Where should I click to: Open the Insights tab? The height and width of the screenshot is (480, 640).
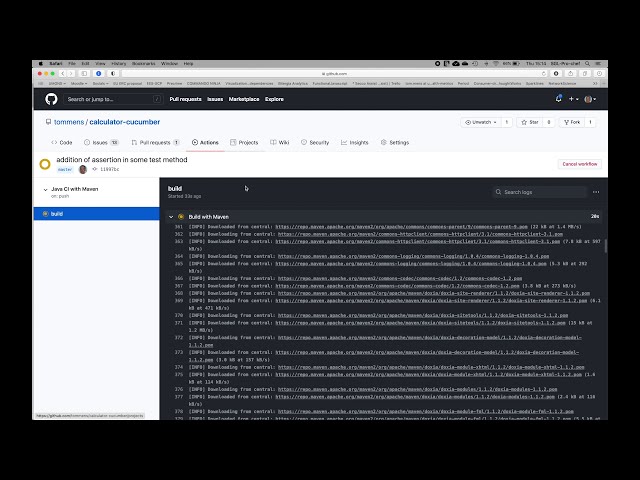[354, 143]
